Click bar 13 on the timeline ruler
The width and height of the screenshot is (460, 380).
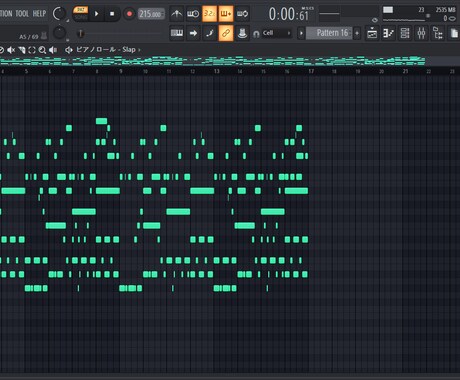click(x=217, y=71)
